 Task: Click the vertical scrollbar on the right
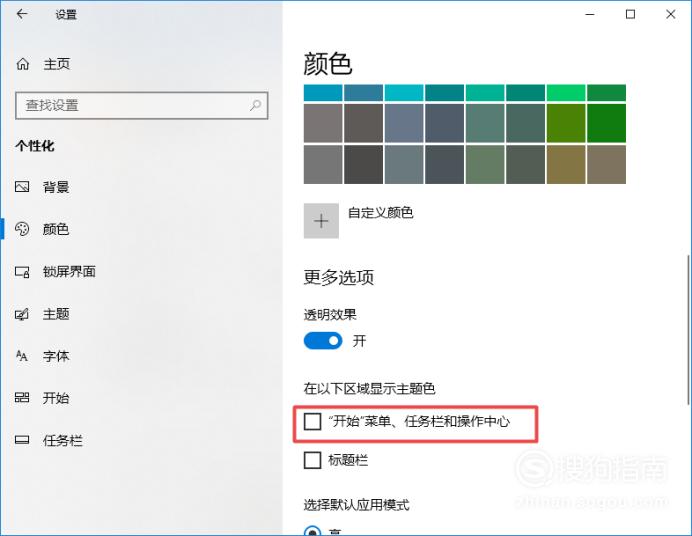(688, 330)
